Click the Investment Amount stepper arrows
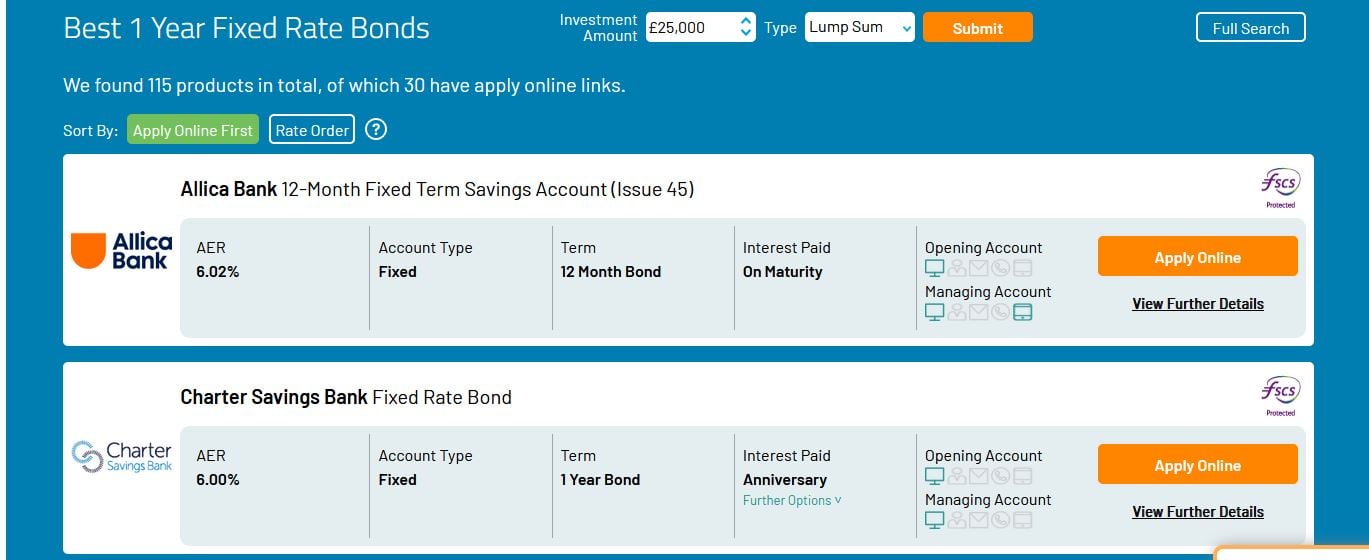The image size is (1369, 560). click(x=746, y=27)
